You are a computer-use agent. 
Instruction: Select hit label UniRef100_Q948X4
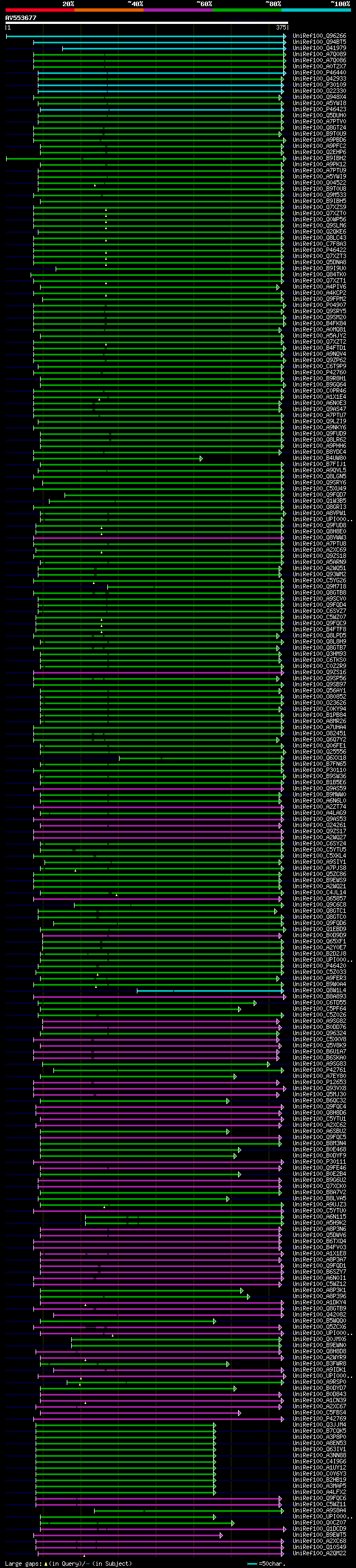click(x=319, y=97)
